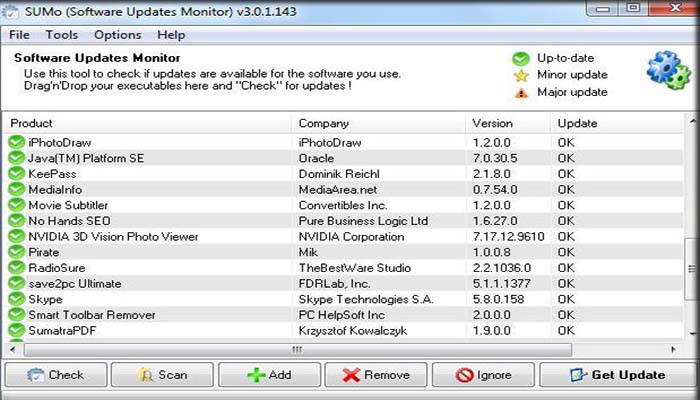Click the green status icon beside iPhotoDraw
The image size is (700, 400).
coord(17,142)
